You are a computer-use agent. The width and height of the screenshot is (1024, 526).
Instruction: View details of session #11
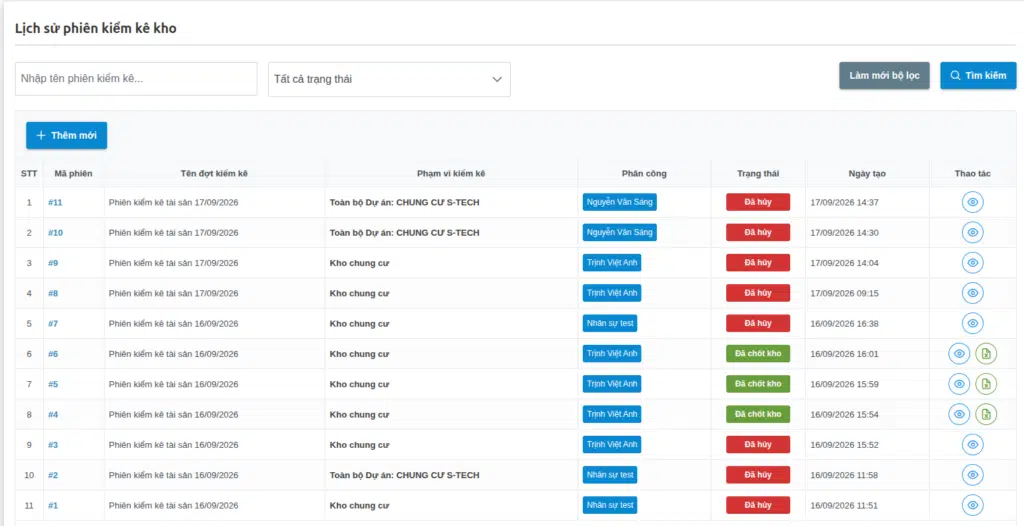click(x=972, y=202)
